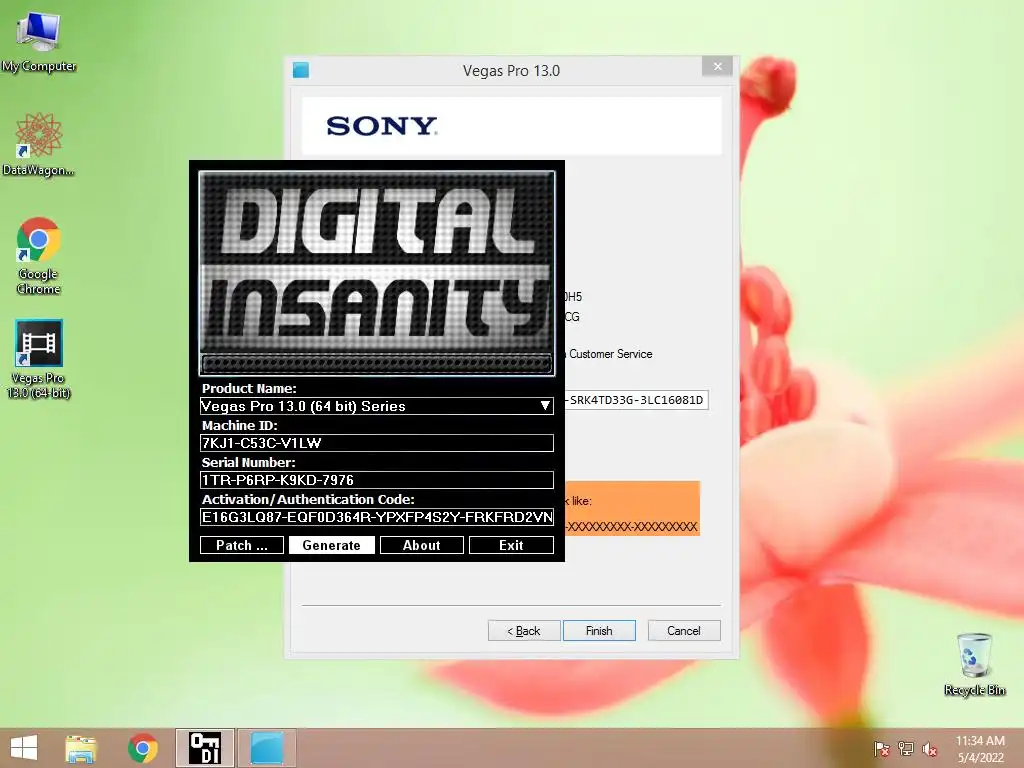Open Chrome from the taskbar
This screenshot has height=768, width=1024.
click(x=142, y=748)
